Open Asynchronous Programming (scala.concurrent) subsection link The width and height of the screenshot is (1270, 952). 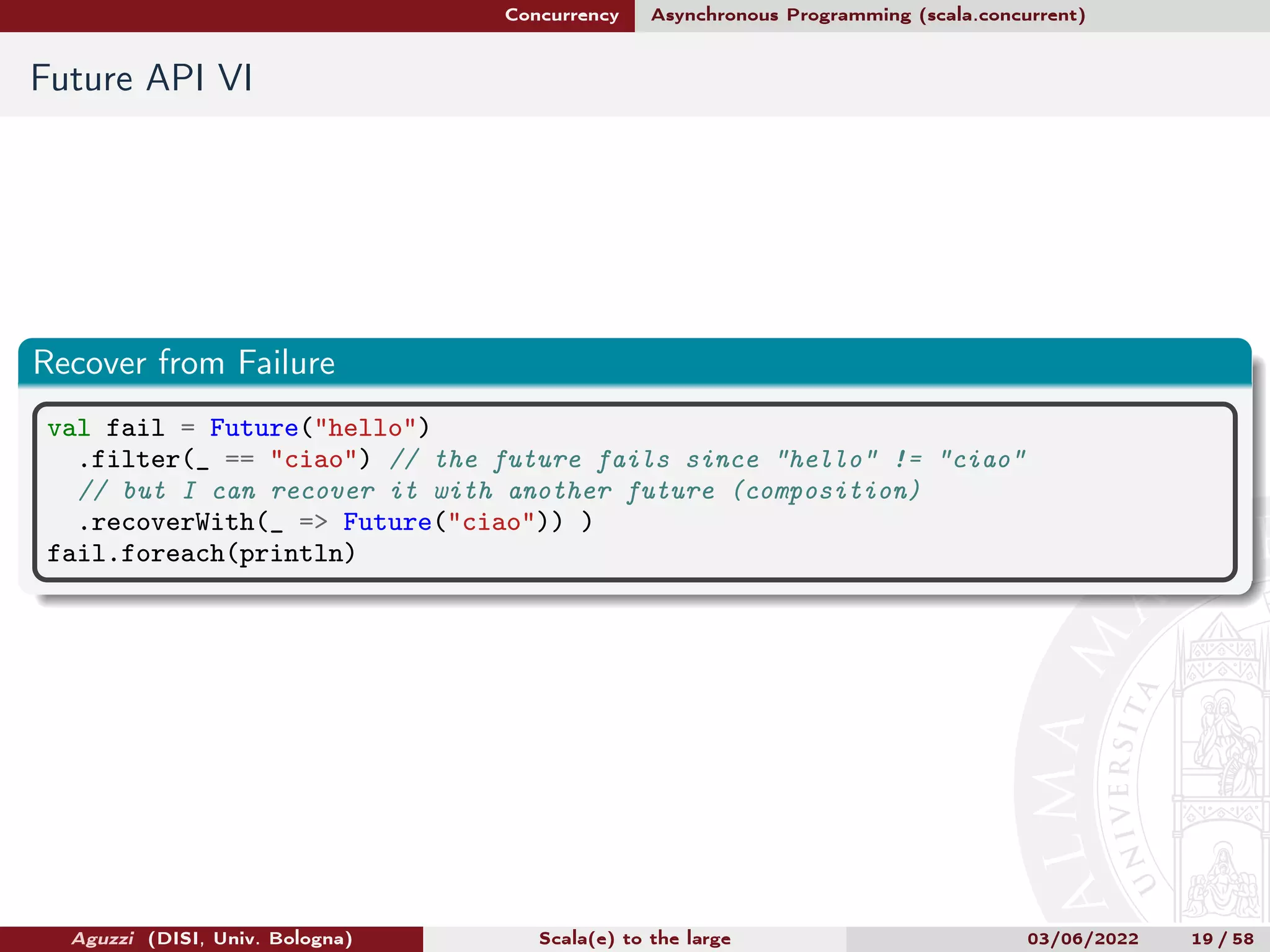[868, 15]
